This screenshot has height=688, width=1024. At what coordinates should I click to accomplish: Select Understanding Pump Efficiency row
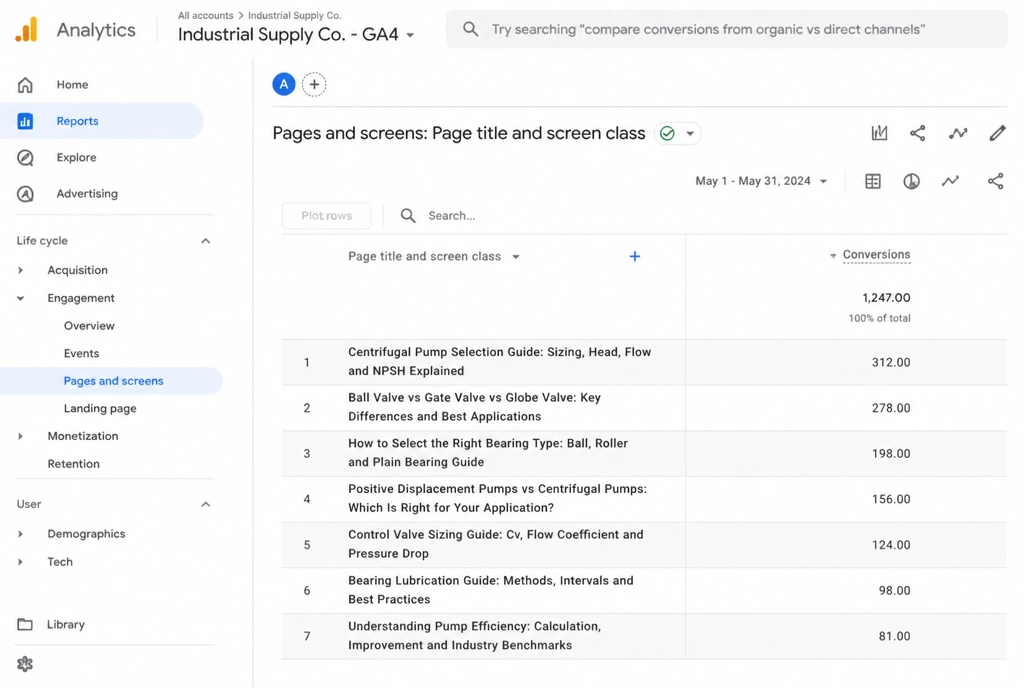[644, 636]
